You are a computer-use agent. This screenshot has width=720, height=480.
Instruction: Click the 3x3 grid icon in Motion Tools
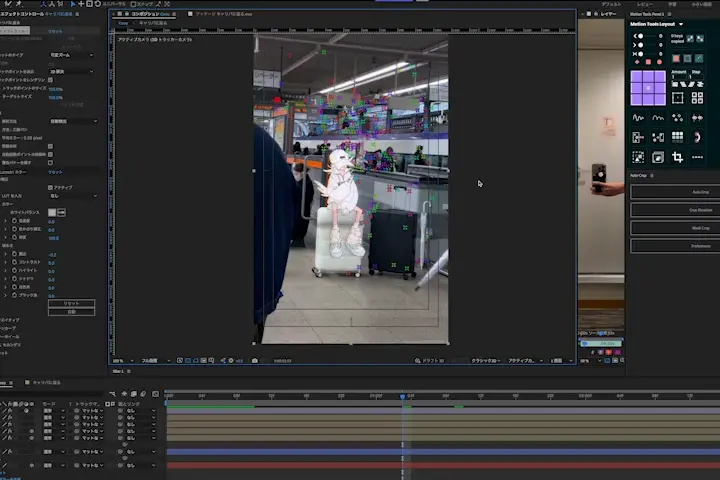coord(677,137)
